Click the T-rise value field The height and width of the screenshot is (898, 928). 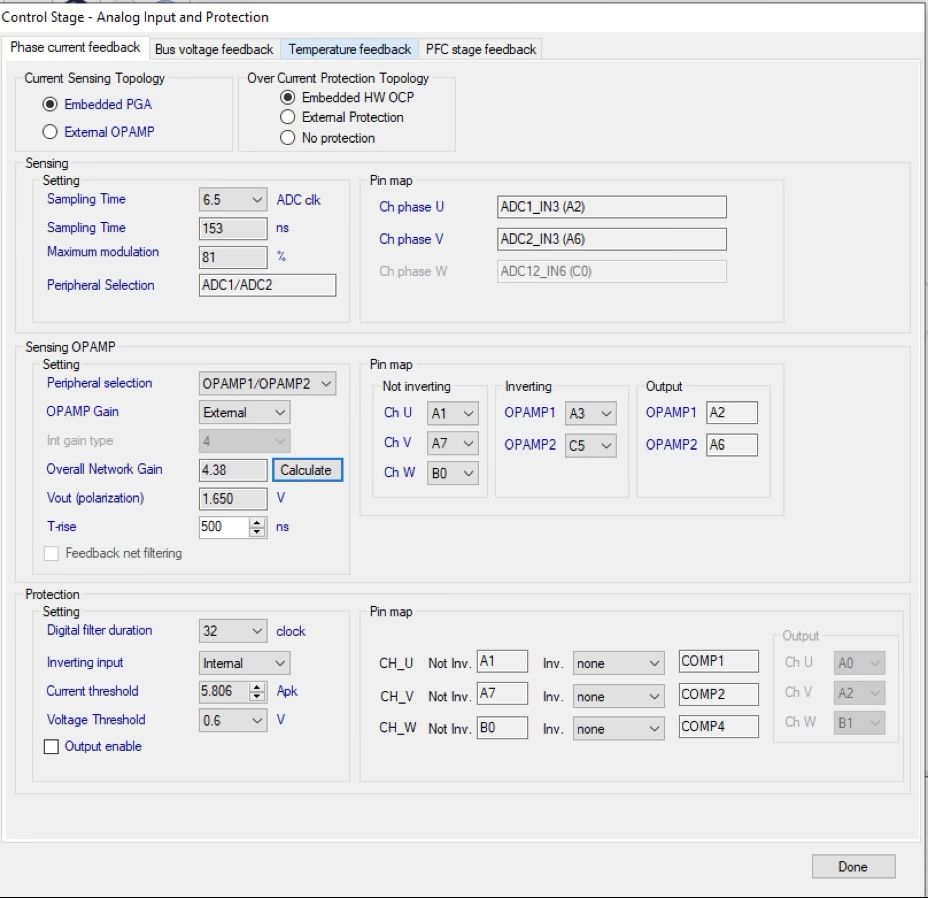click(x=224, y=527)
